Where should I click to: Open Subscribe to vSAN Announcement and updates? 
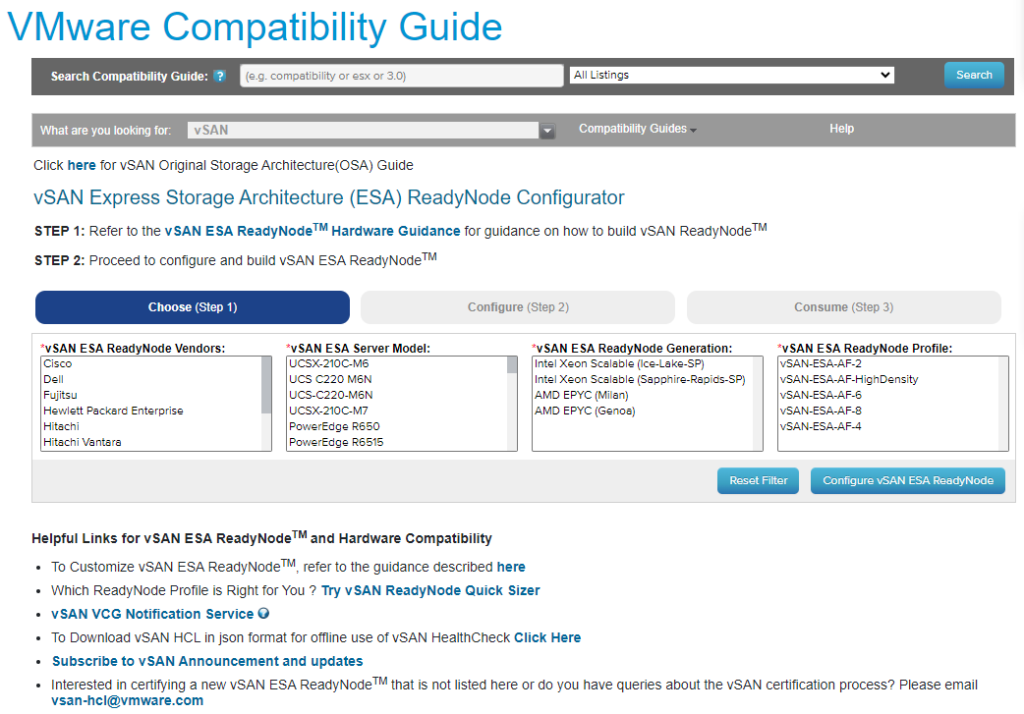tap(207, 661)
